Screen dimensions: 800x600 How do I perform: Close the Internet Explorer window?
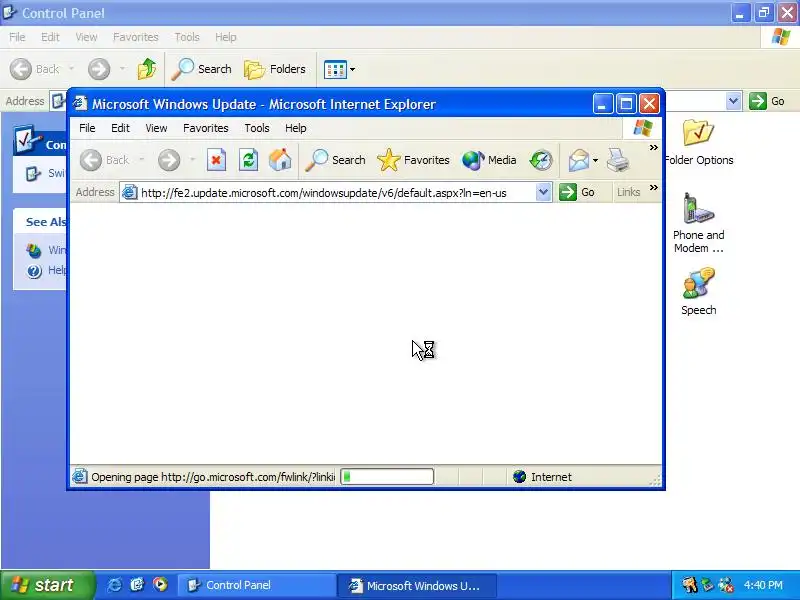[649, 104]
